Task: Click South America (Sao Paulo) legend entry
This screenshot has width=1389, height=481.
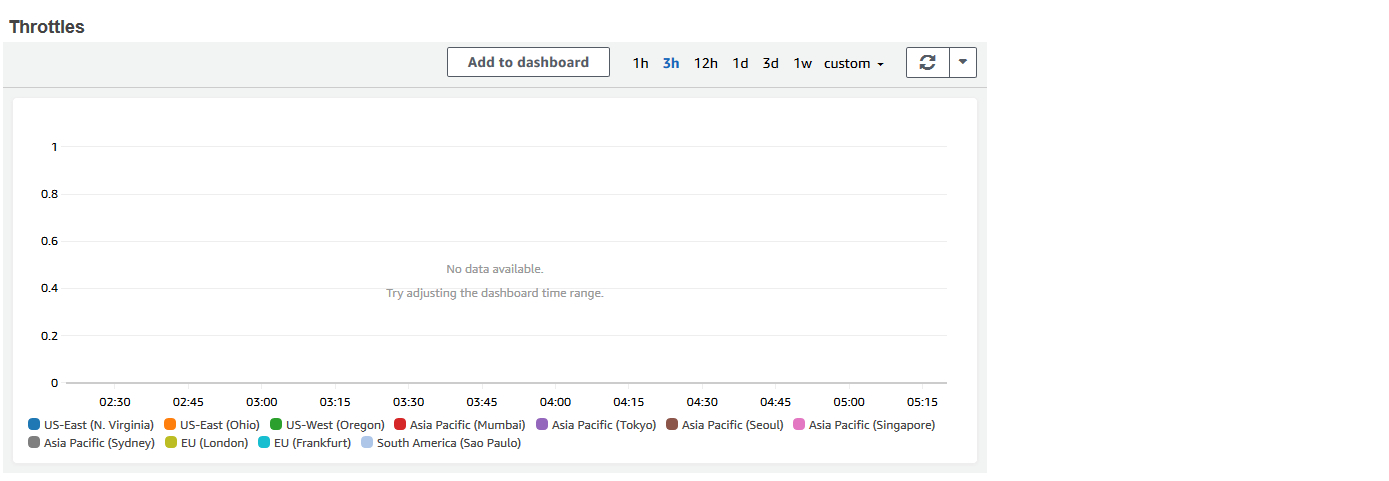Action: [x=441, y=443]
